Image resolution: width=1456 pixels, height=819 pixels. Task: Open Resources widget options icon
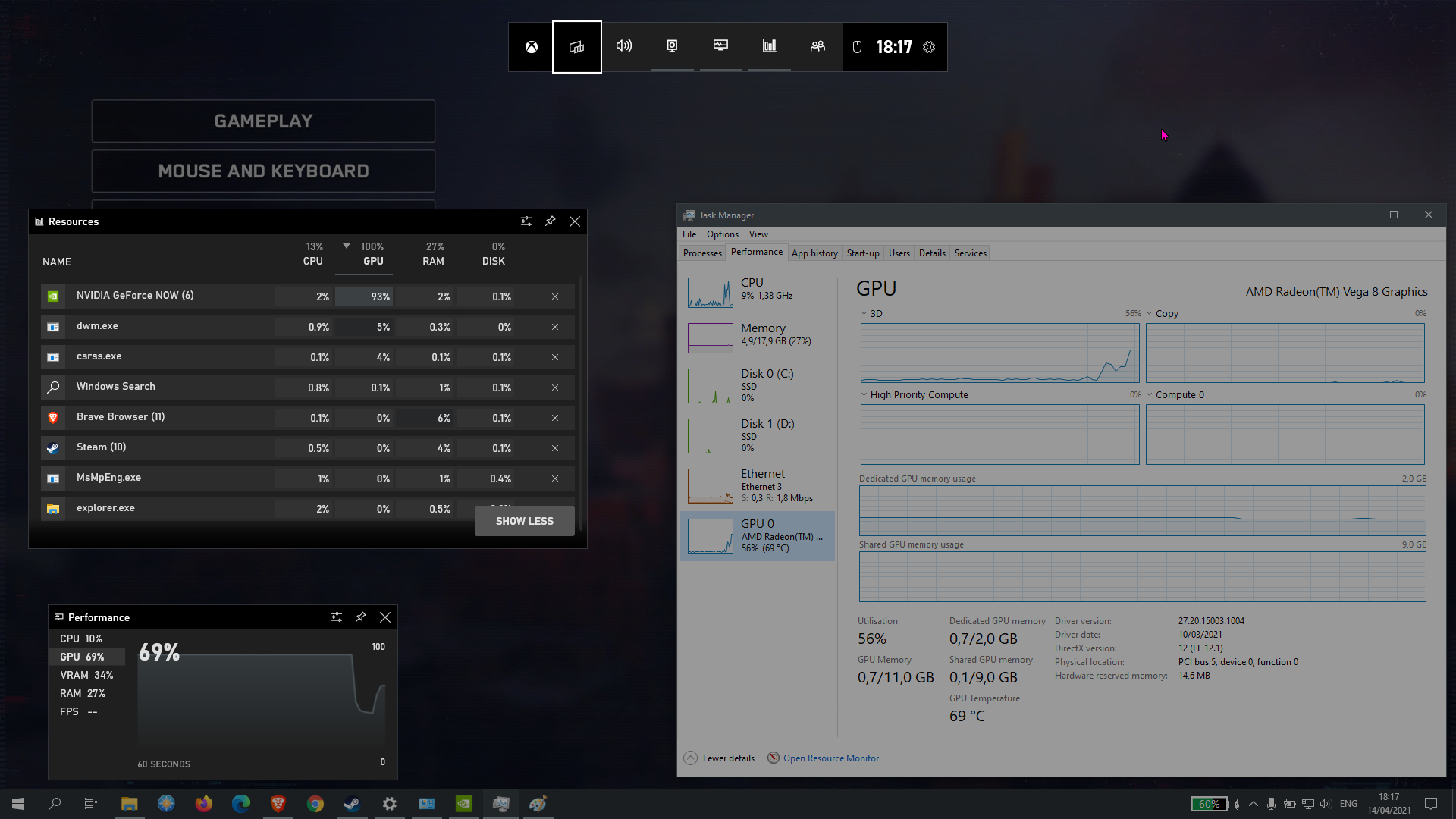coord(526,221)
